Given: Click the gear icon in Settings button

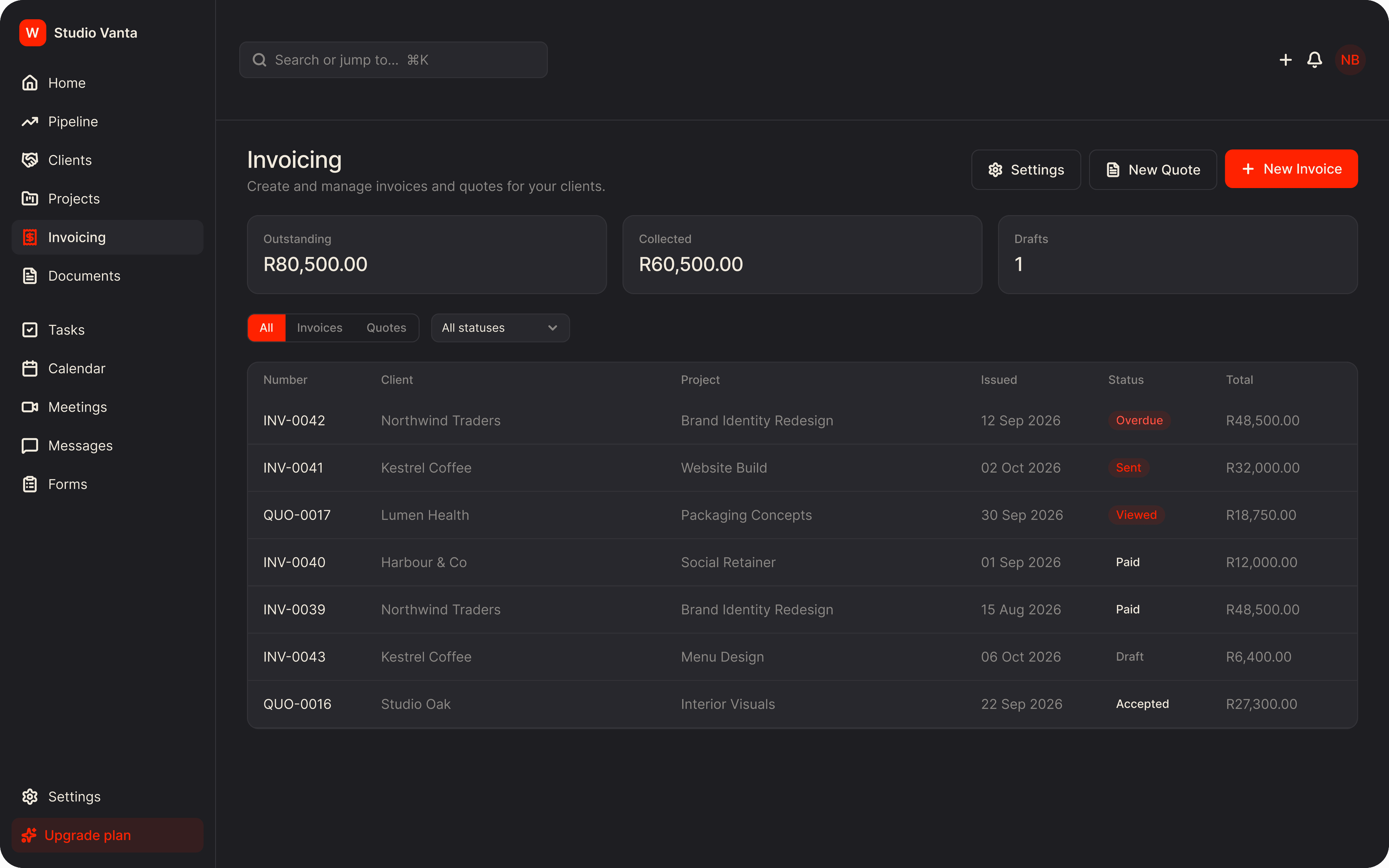Looking at the screenshot, I should pyautogui.click(x=995, y=170).
